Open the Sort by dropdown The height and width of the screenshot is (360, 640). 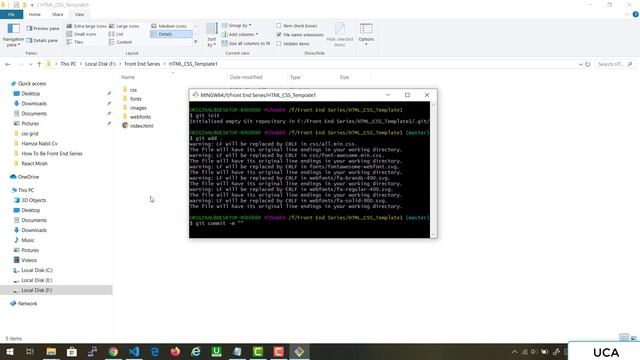[211, 35]
